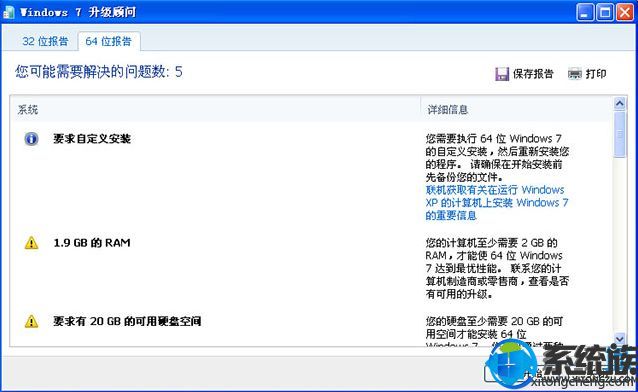Select the 要求有 20 GB 的可用硬盘空间 row title
Image resolution: width=638 pixels, height=392 pixels.
127,322
